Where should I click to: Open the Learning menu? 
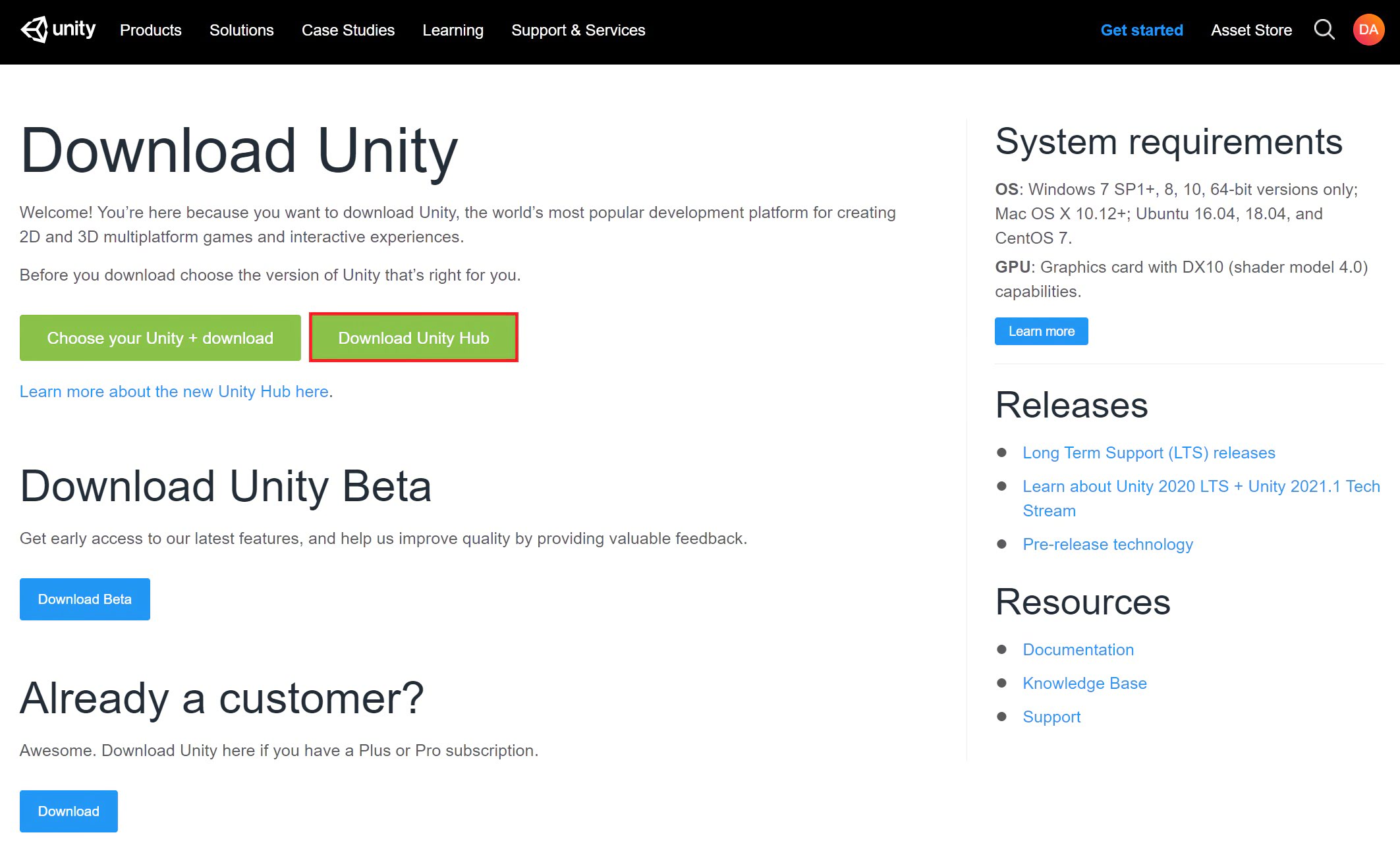(x=453, y=30)
